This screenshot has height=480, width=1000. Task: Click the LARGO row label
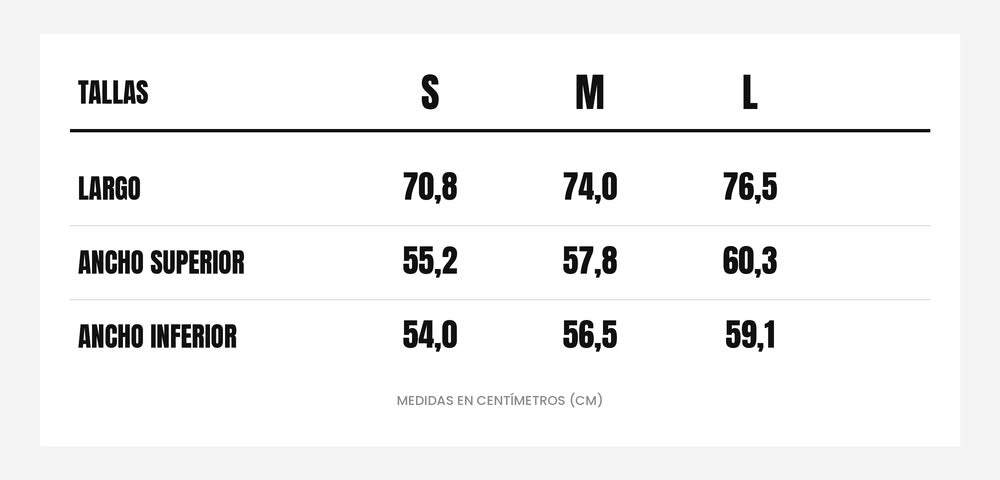(109, 189)
